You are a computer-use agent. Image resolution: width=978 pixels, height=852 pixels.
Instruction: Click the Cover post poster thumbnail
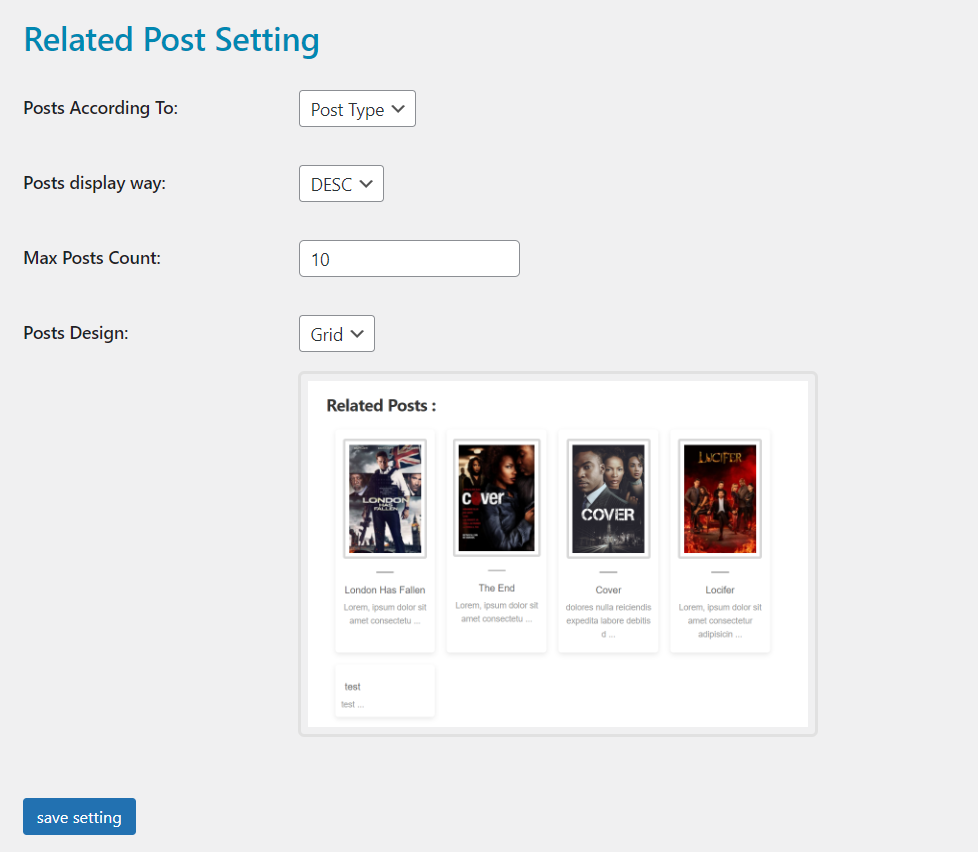tap(608, 498)
